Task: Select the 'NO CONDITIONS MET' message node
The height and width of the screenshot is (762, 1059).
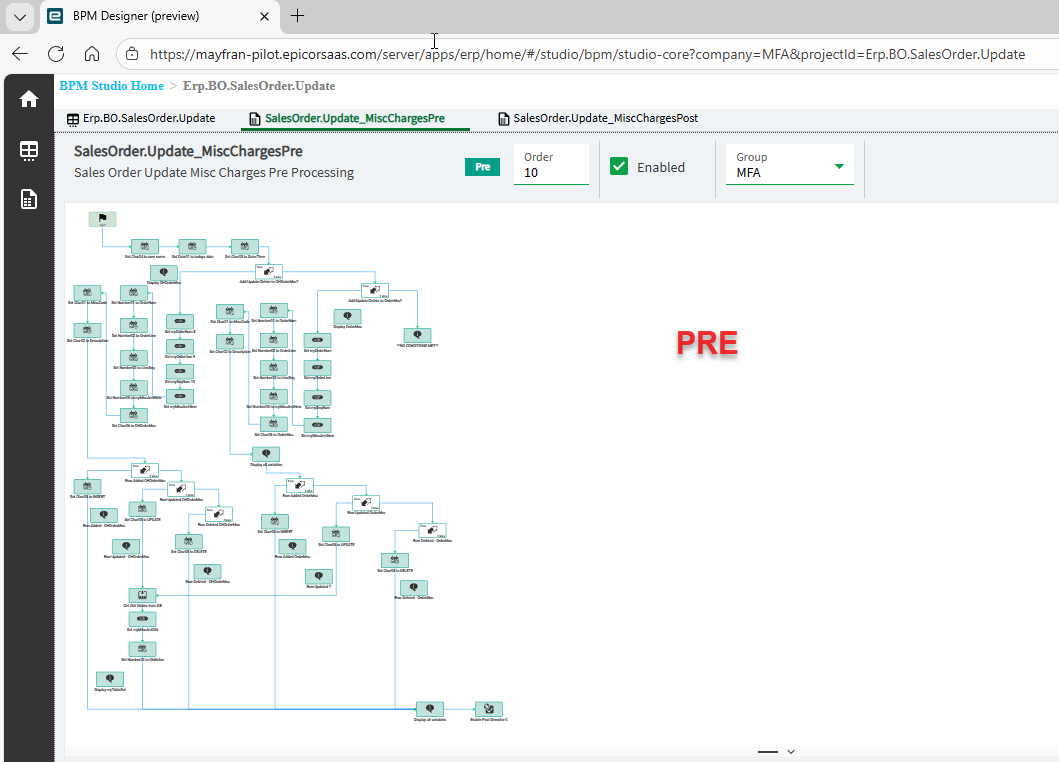Action: pyautogui.click(x=417, y=335)
